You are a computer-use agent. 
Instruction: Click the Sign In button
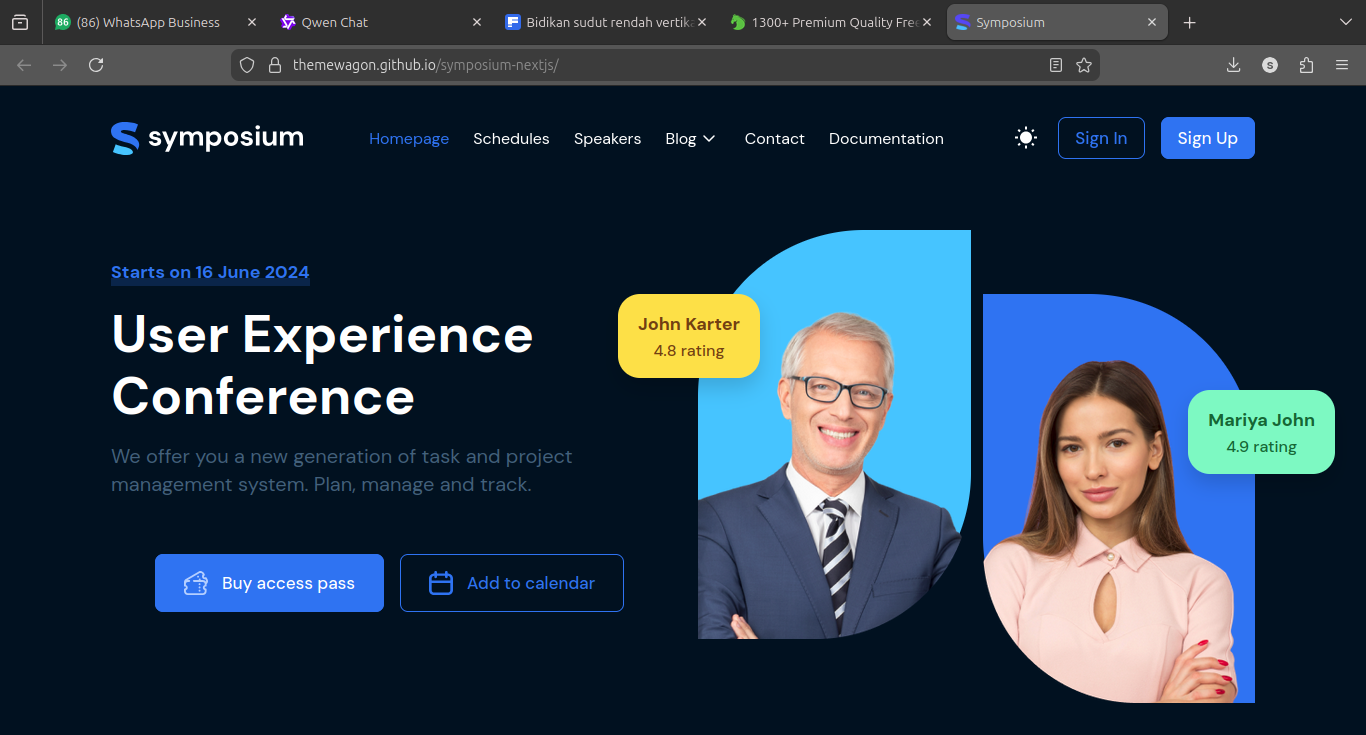click(x=1100, y=138)
